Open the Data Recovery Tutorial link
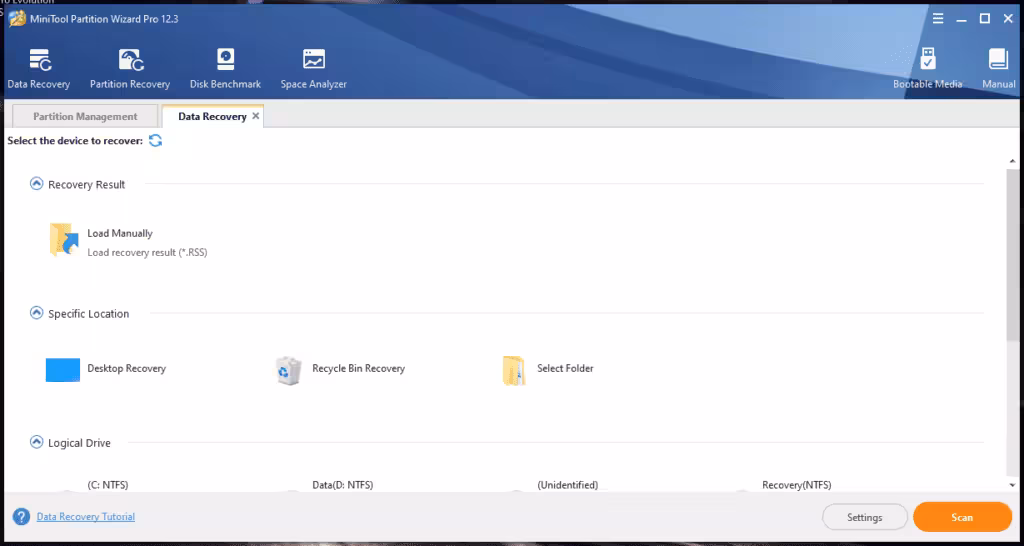This screenshot has width=1024, height=546. point(86,517)
